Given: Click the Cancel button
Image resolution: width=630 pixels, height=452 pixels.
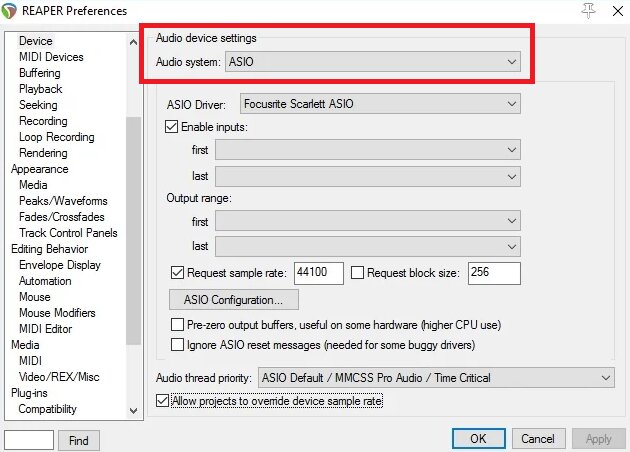Looking at the screenshot, I should click(538, 438).
